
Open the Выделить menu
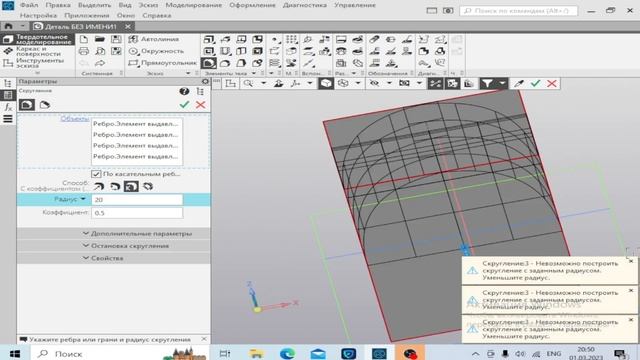click(x=95, y=5)
